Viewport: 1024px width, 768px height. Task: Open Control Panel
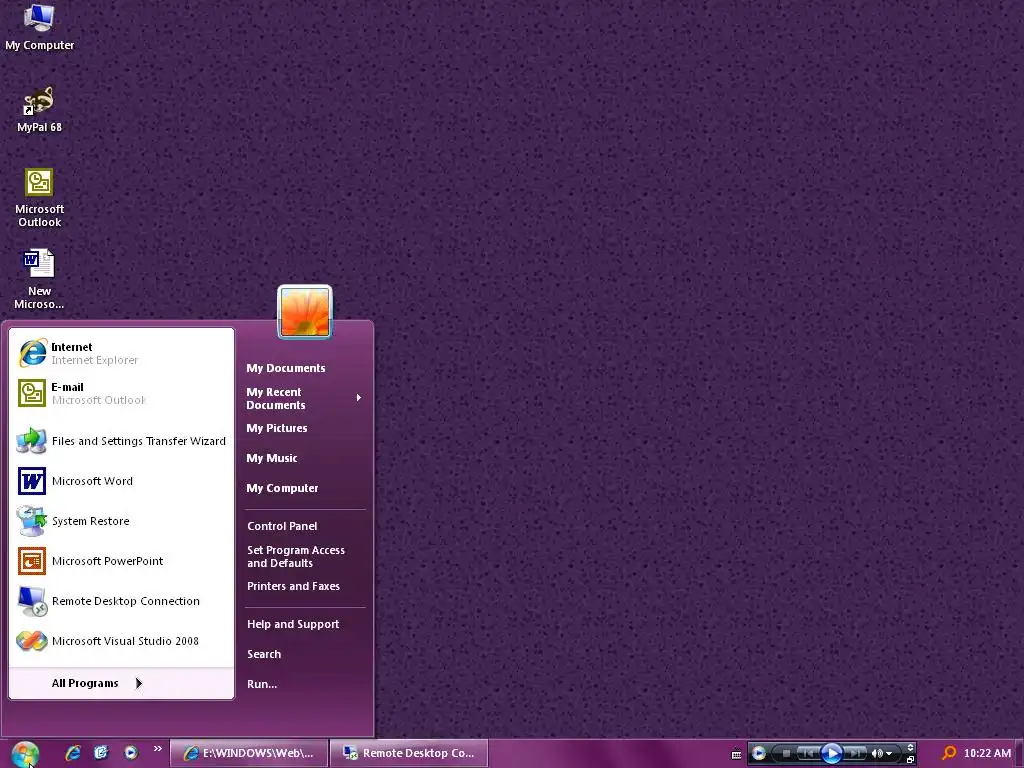282,526
